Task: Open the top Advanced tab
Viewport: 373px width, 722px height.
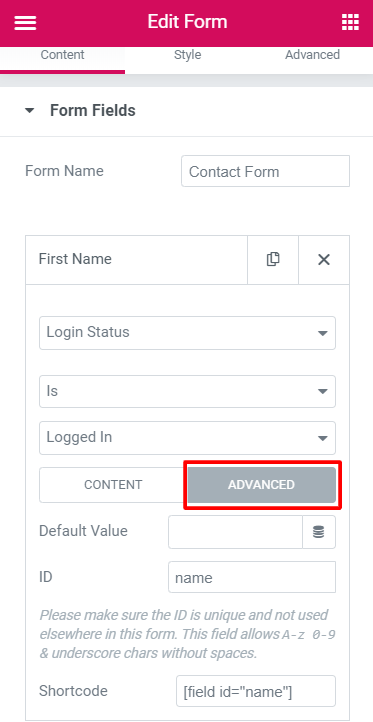Action: (x=312, y=55)
